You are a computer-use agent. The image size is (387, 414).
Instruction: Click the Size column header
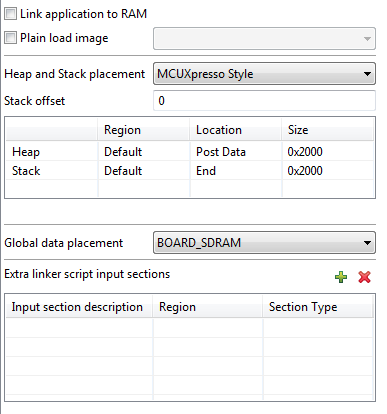pyautogui.click(x=328, y=130)
